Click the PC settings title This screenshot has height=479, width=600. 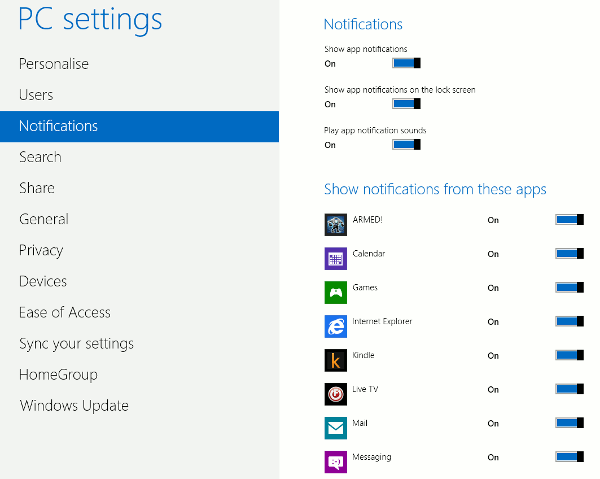click(x=90, y=19)
